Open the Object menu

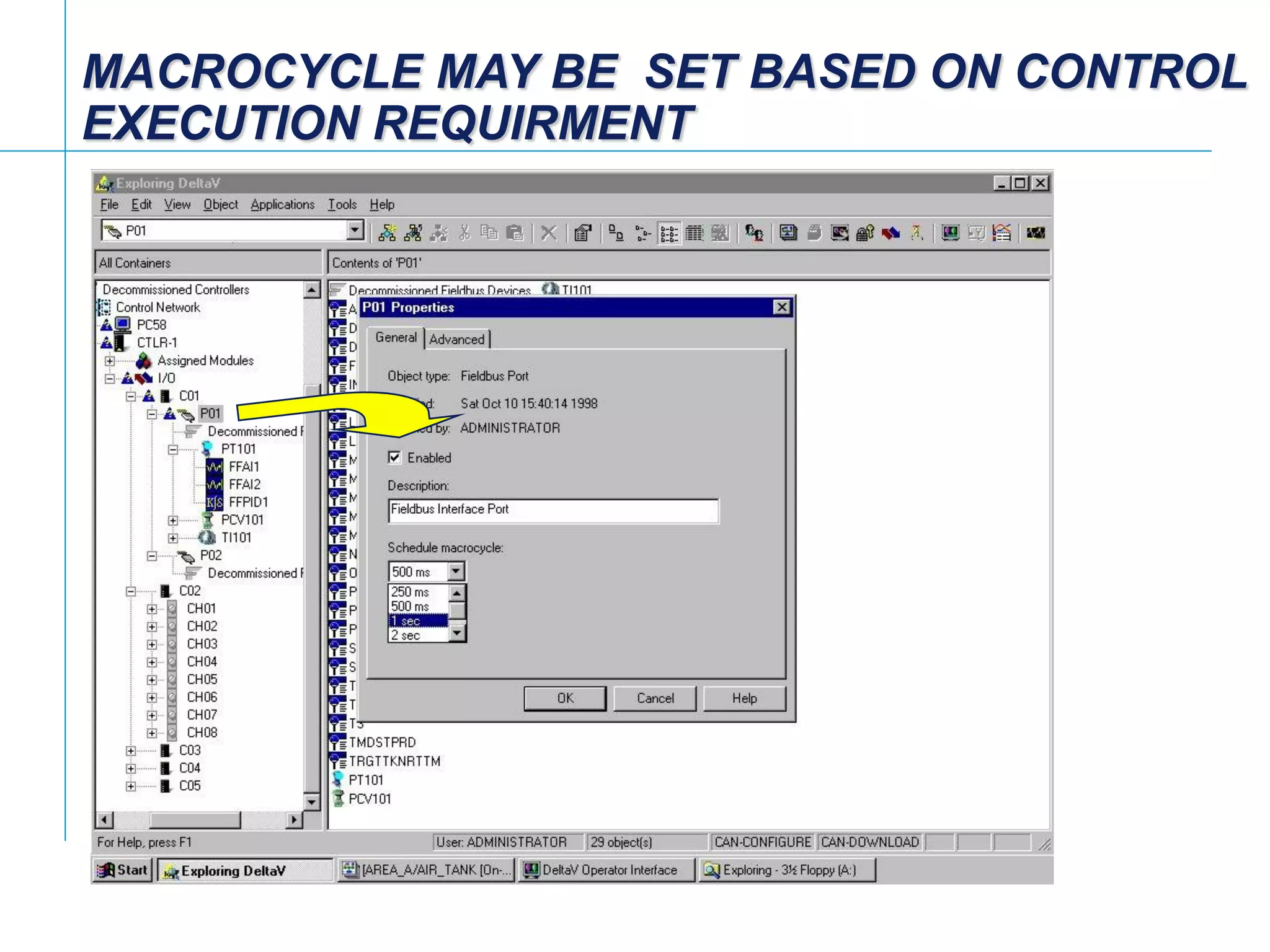[x=221, y=205]
